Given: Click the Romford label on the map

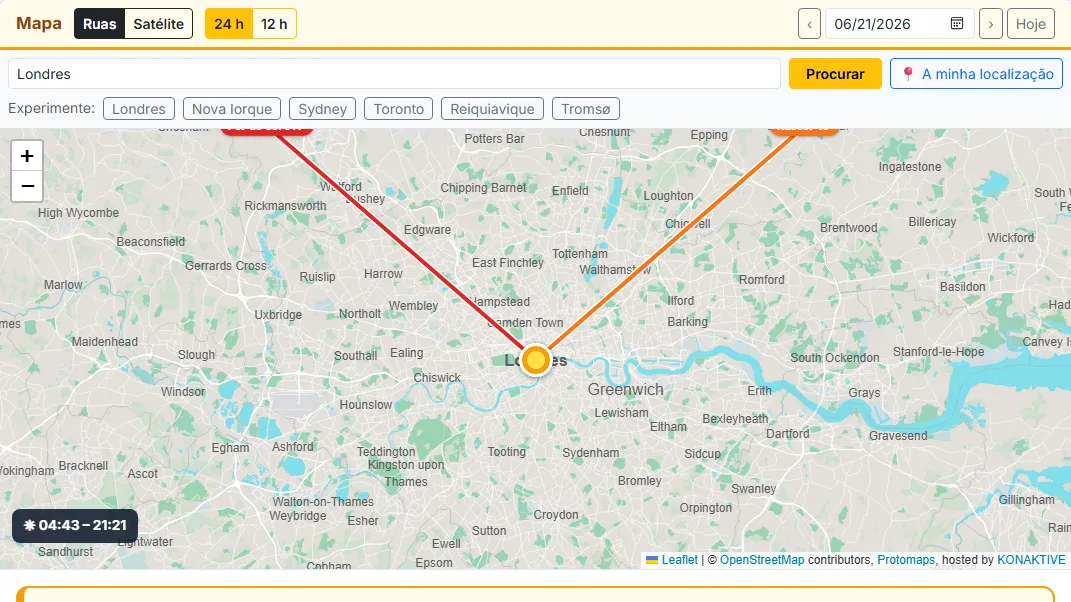Looking at the screenshot, I should pos(762,279).
